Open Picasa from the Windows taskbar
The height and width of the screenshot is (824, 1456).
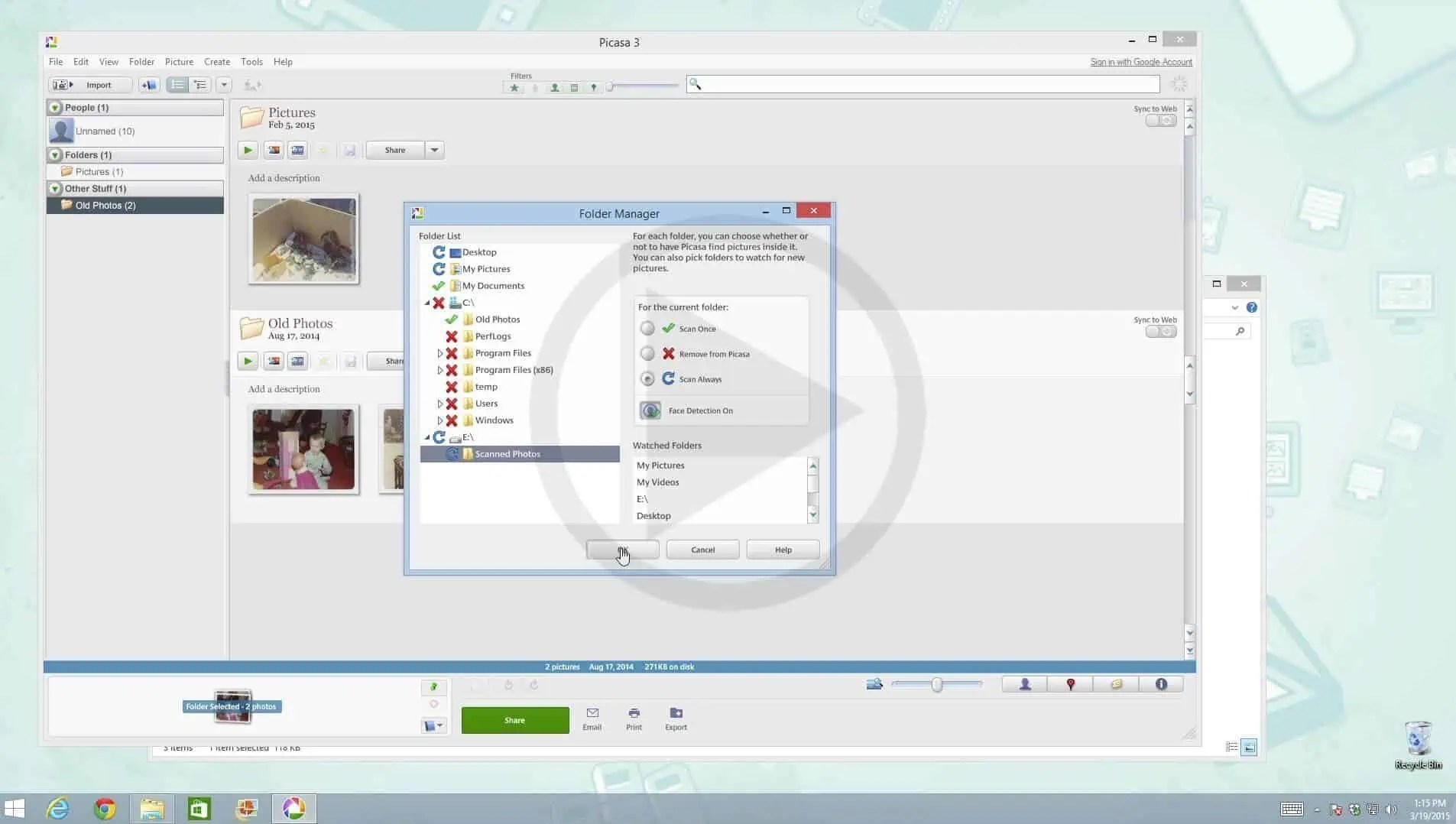coord(293,808)
